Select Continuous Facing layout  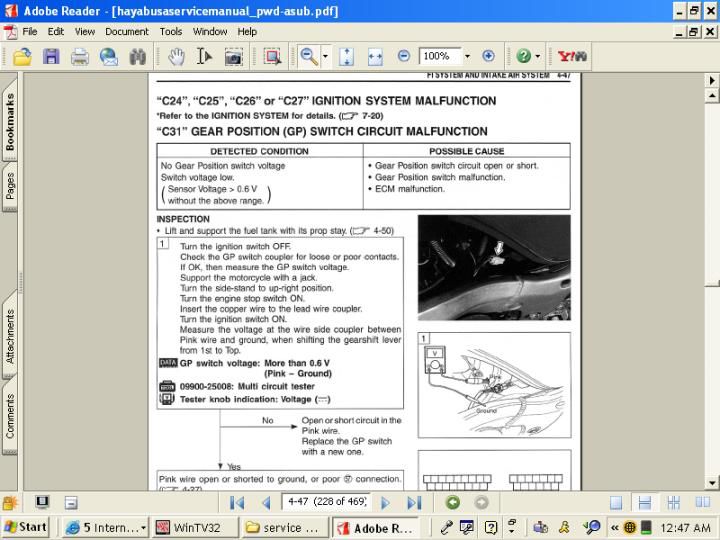tap(674, 503)
